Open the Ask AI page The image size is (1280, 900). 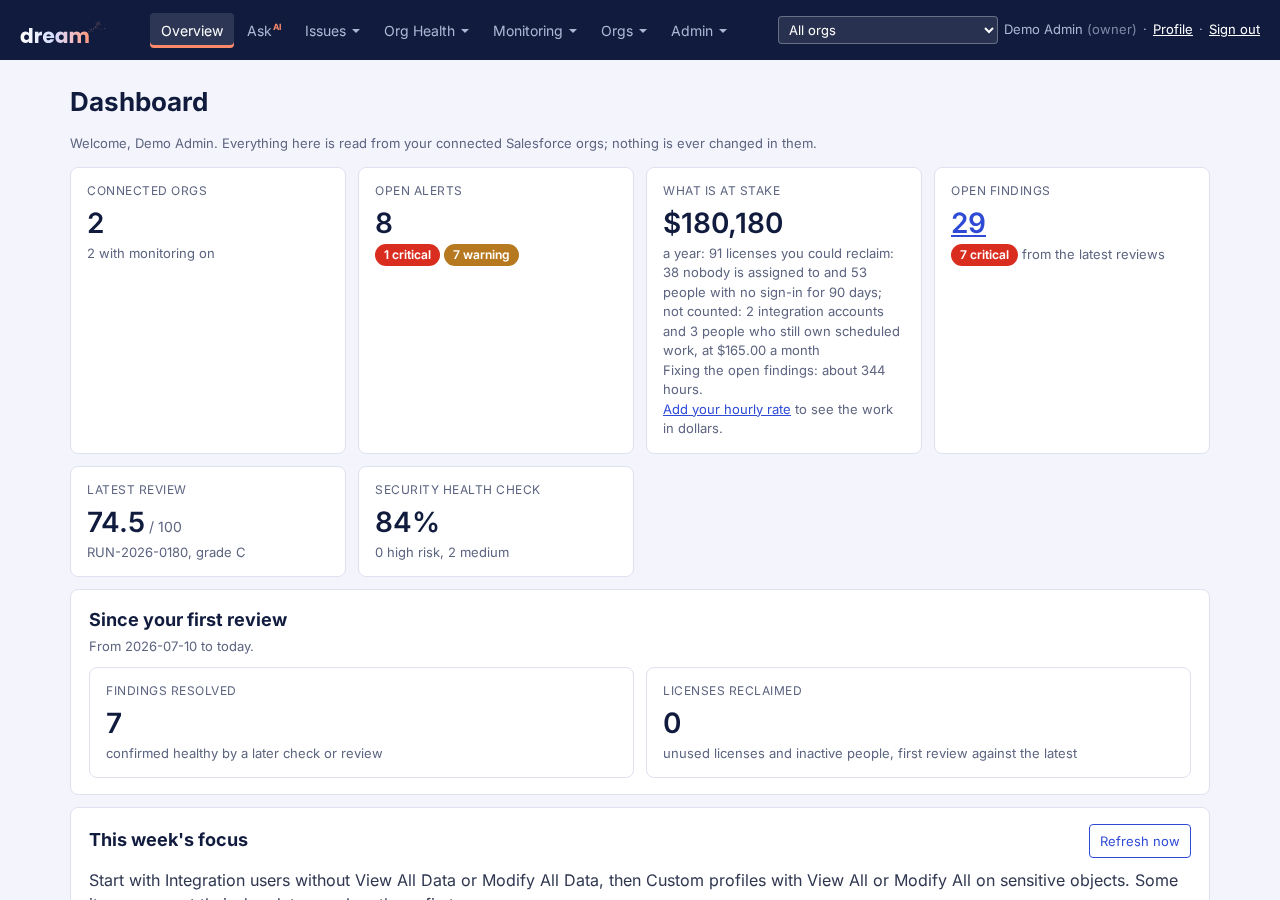(x=264, y=30)
